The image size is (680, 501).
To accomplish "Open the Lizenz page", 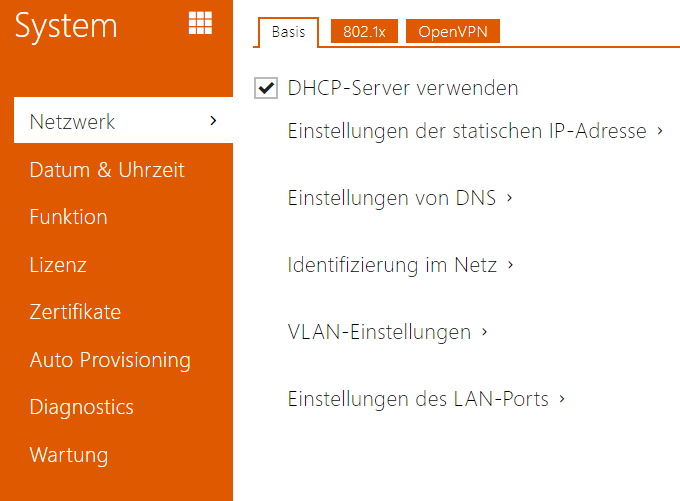I will click(58, 265).
